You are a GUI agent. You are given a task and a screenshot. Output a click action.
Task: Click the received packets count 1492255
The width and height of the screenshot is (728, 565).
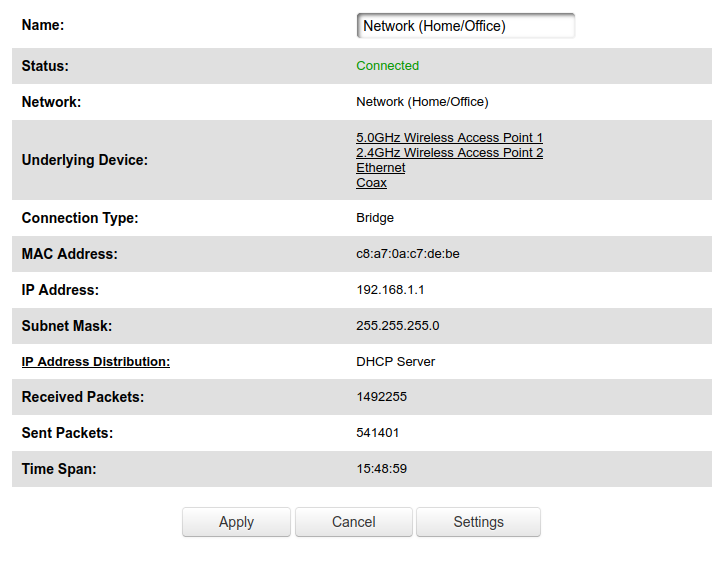pyautogui.click(x=381, y=398)
